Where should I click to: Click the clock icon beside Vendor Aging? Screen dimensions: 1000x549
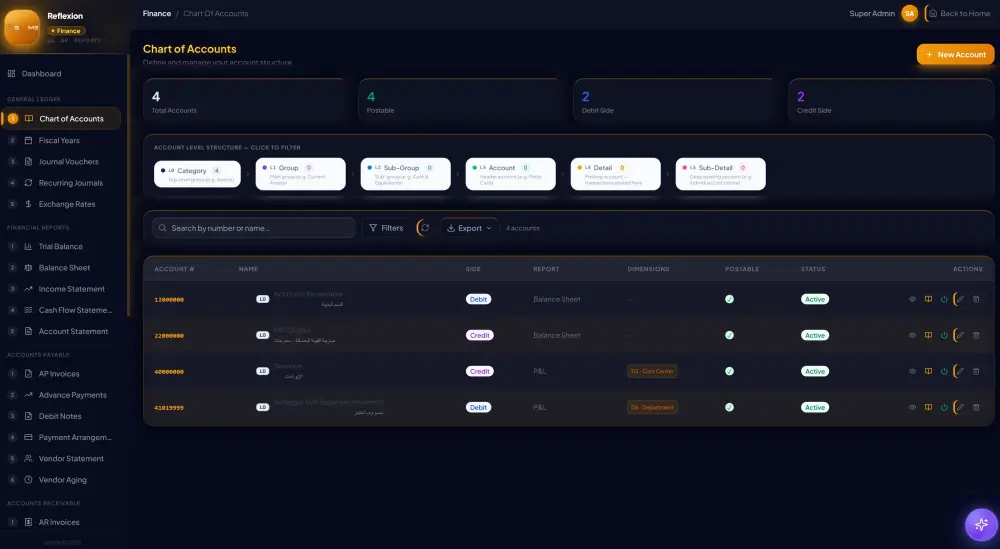tap(28, 479)
